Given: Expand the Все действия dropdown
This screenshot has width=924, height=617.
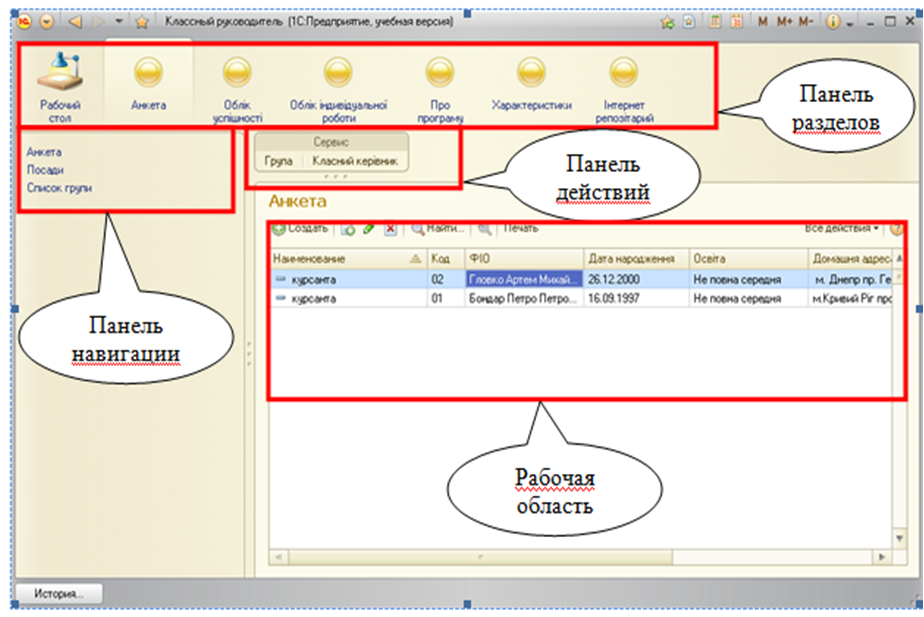Looking at the screenshot, I should (842, 228).
